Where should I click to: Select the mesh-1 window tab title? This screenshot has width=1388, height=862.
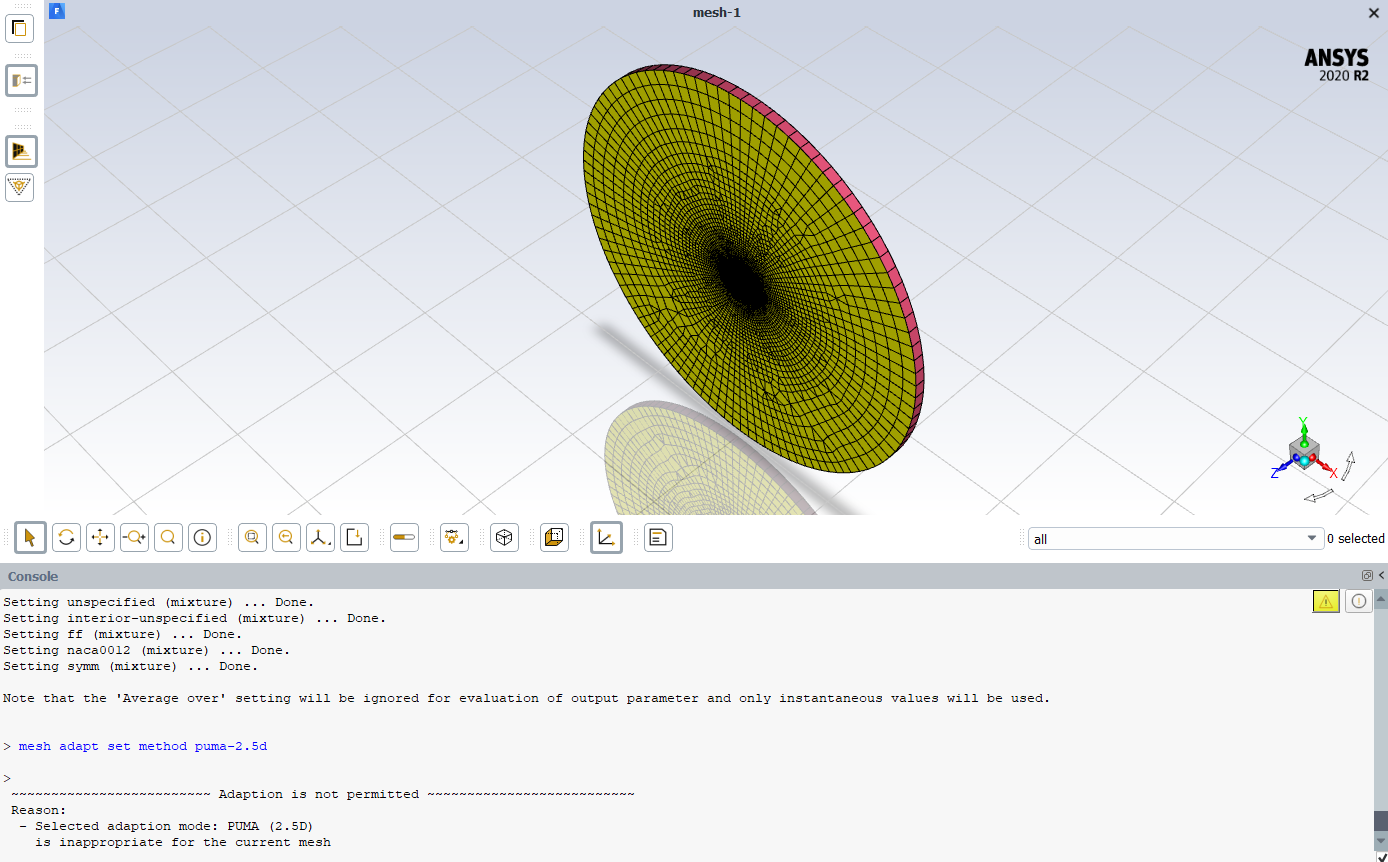(716, 12)
